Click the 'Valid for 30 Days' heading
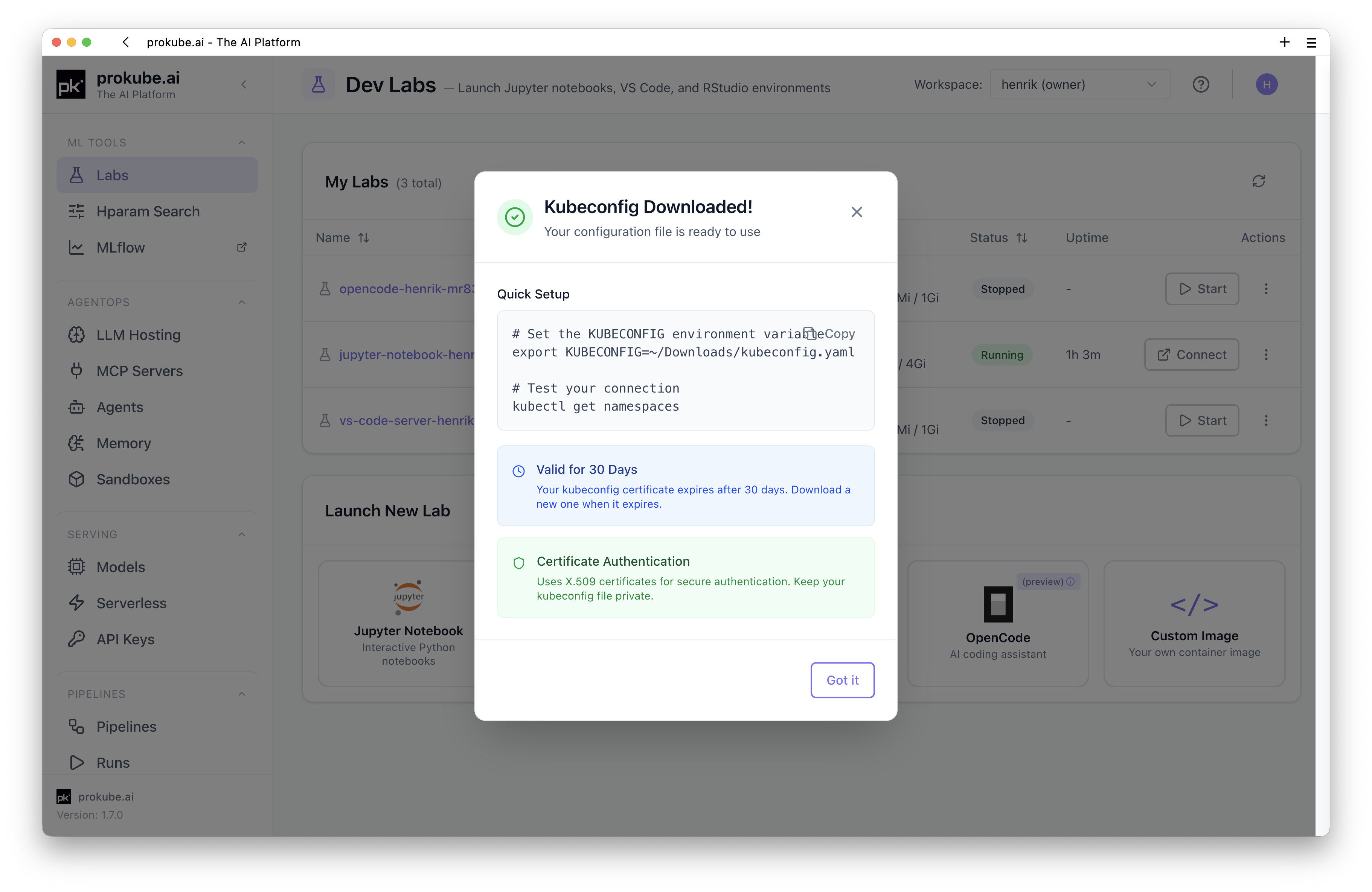 click(586, 470)
